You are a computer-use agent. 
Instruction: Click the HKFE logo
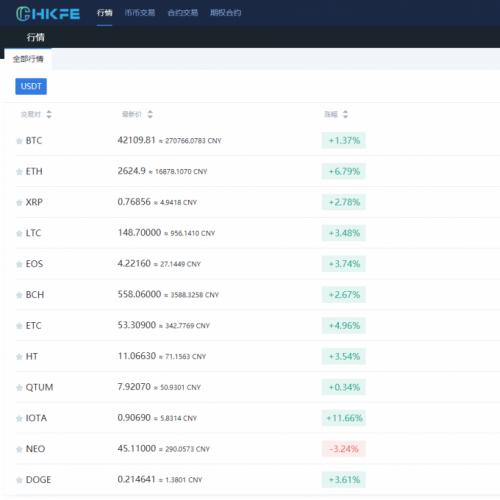coord(48,14)
